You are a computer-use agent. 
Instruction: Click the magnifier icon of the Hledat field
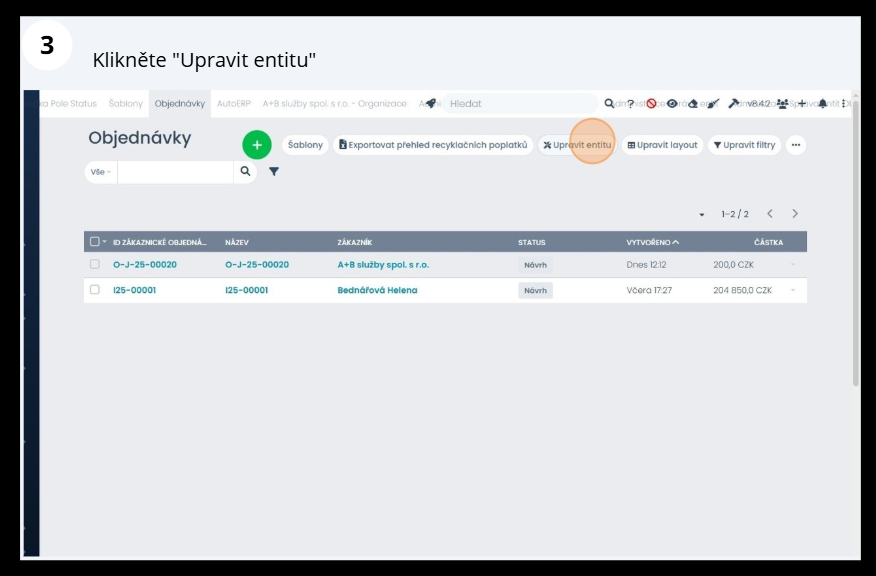609,103
